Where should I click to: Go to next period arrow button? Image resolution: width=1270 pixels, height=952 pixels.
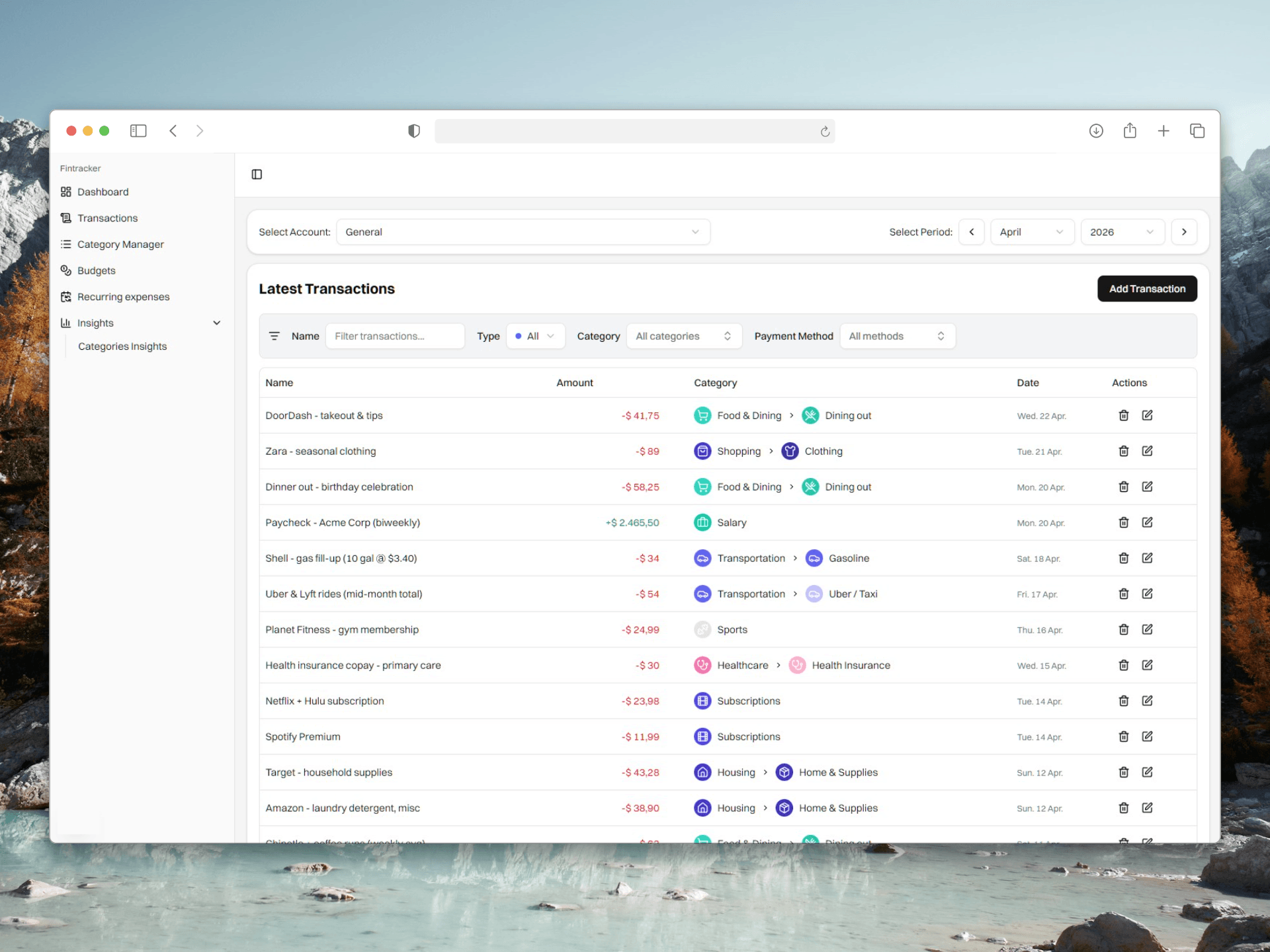(1183, 232)
